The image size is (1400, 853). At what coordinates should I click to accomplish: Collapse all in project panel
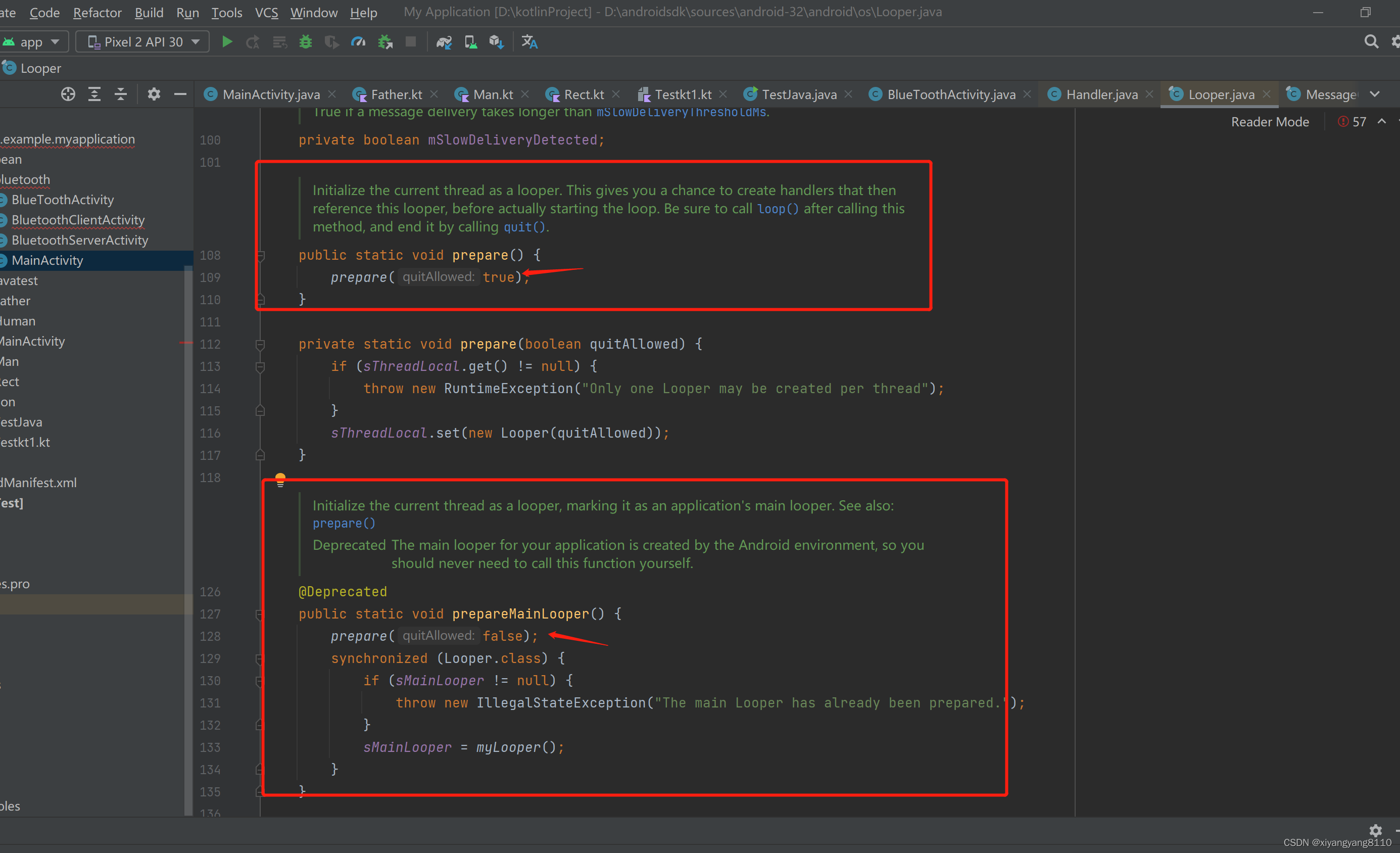[120, 94]
